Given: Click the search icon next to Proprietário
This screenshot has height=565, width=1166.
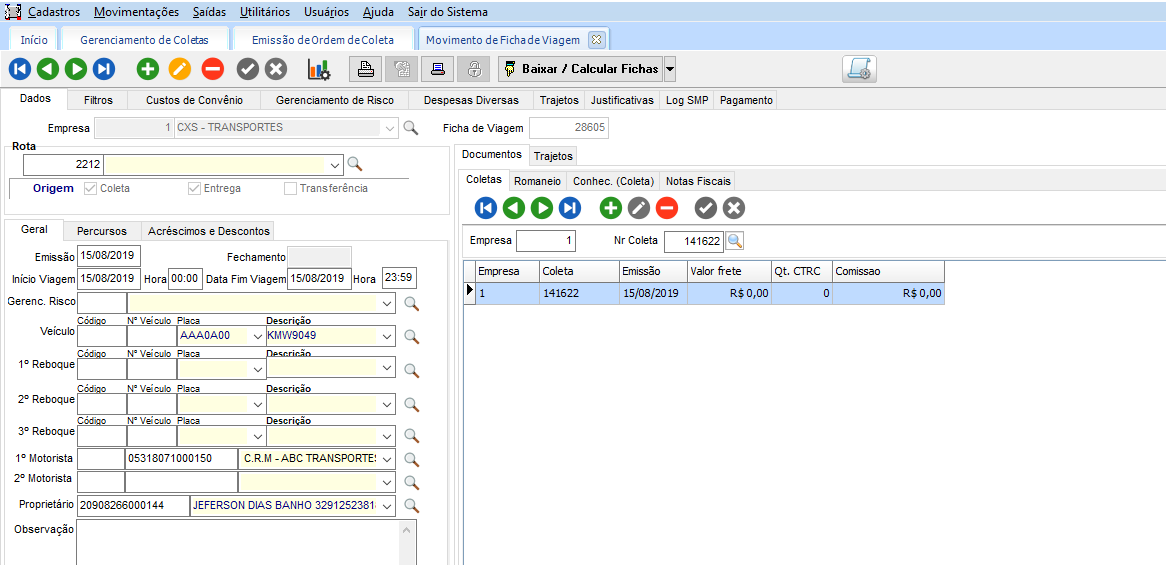Looking at the screenshot, I should pyautogui.click(x=411, y=506).
